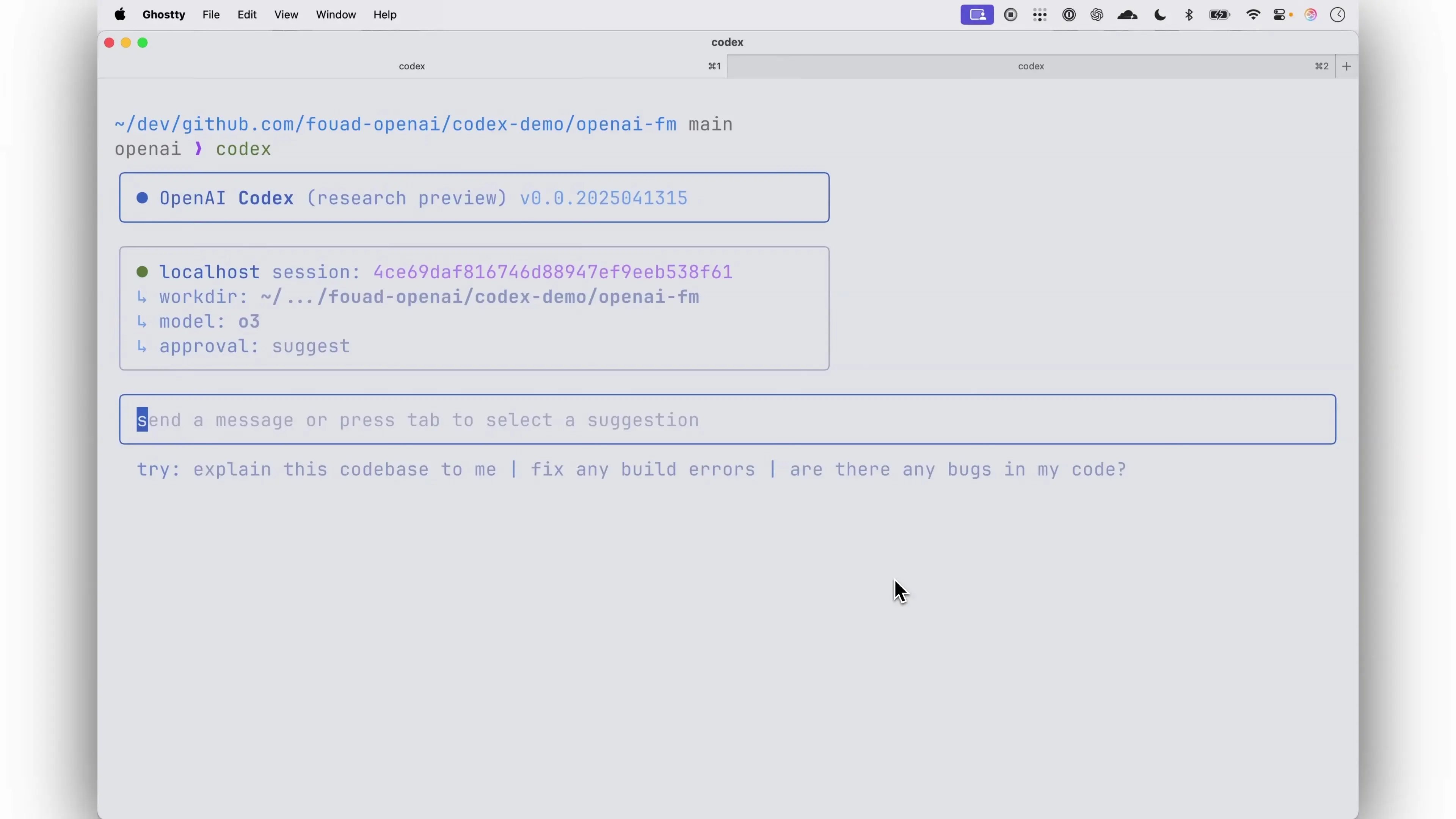Minimize the Ghostty window
Image resolution: width=1456 pixels, height=819 pixels.
coord(126,42)
